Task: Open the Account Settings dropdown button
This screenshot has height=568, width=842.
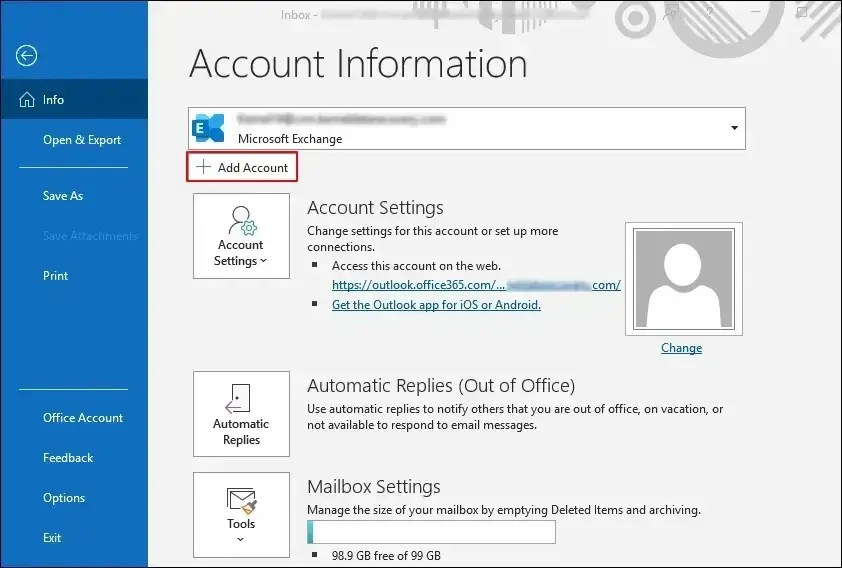Action: (x=241, y=236)
